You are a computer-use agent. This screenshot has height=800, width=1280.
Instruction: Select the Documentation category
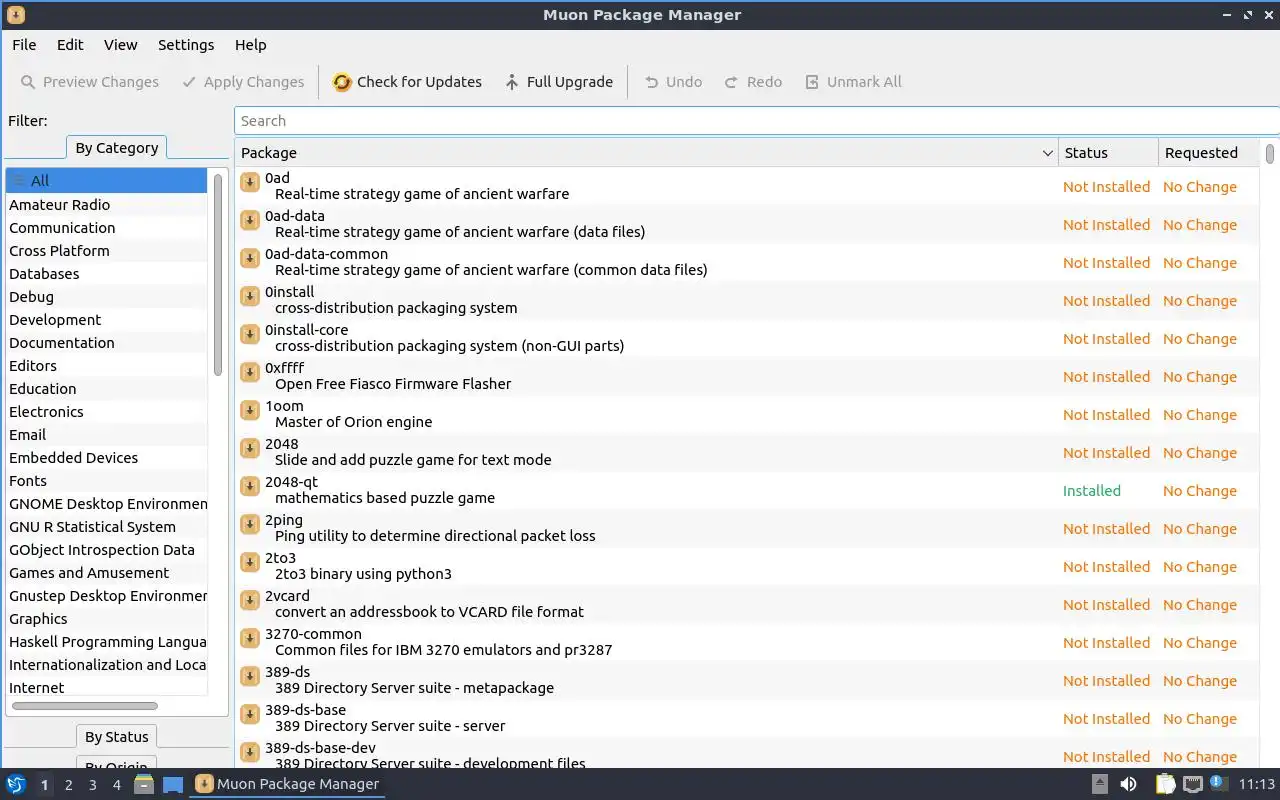[x=106, y=343]
